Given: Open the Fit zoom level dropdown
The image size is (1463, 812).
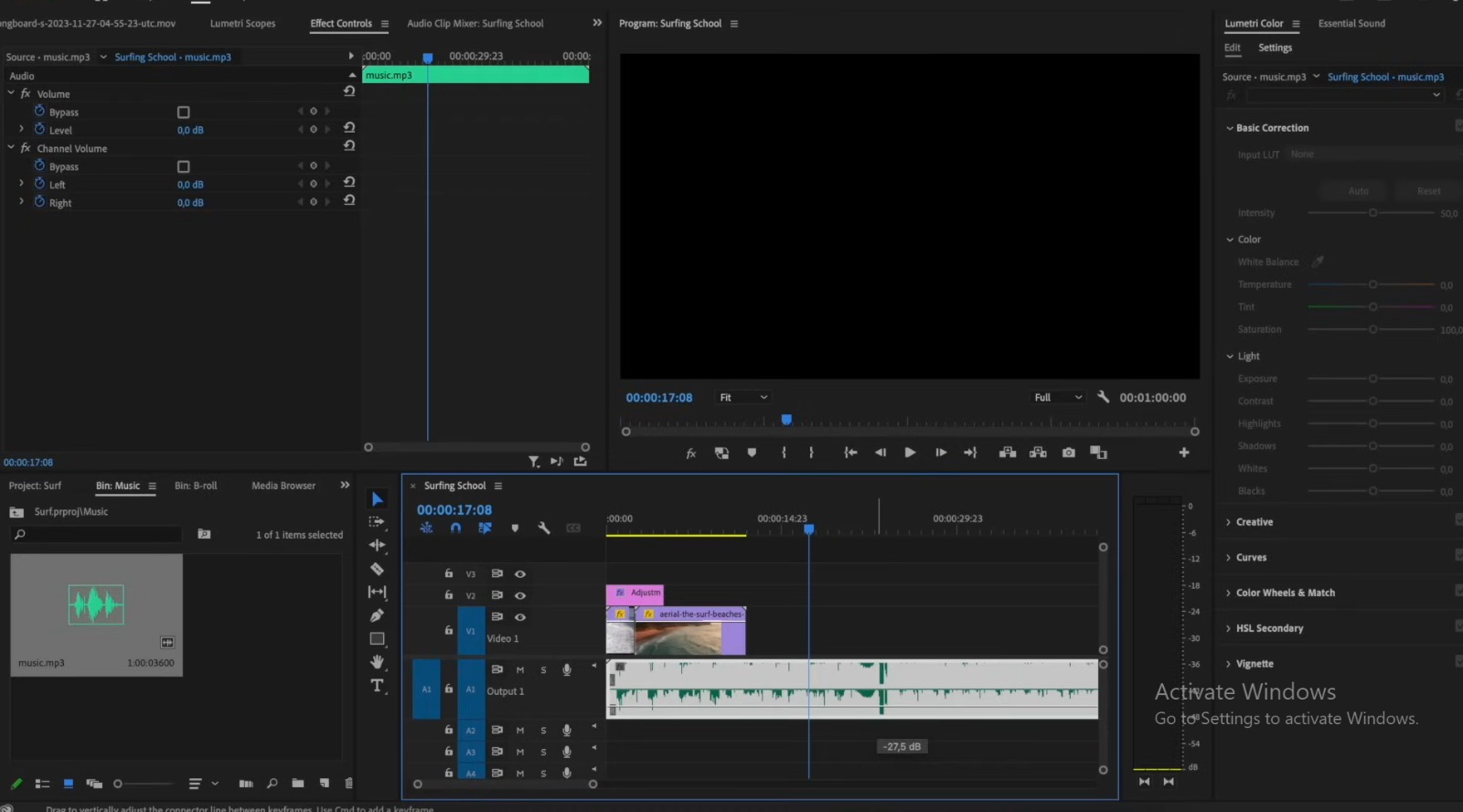Looking at the screenshot, I should pyautogui.click(x=743, y=398).
